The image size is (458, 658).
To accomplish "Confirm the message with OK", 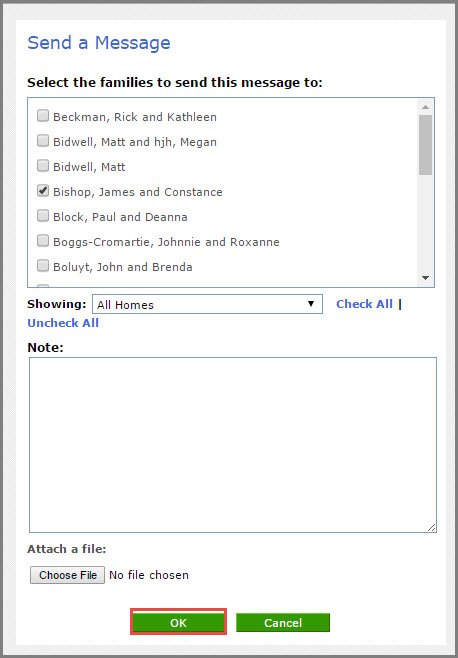I will (178, 622).
